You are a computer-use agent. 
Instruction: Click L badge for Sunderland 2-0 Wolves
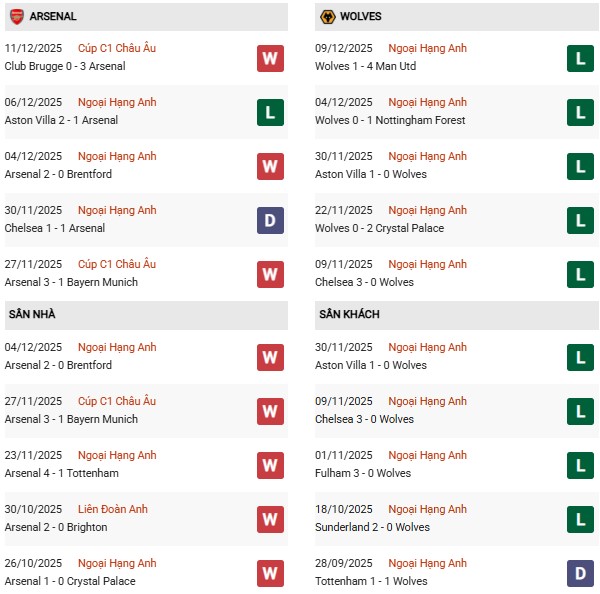click(580, 519)
